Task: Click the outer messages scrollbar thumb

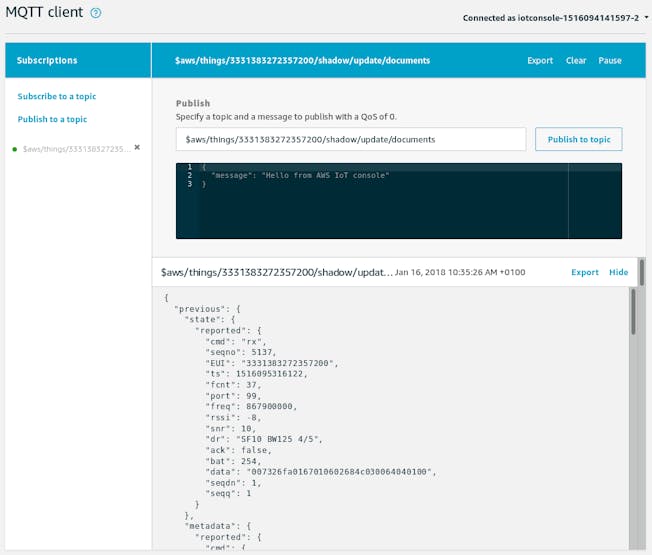Action: [642, 272]
